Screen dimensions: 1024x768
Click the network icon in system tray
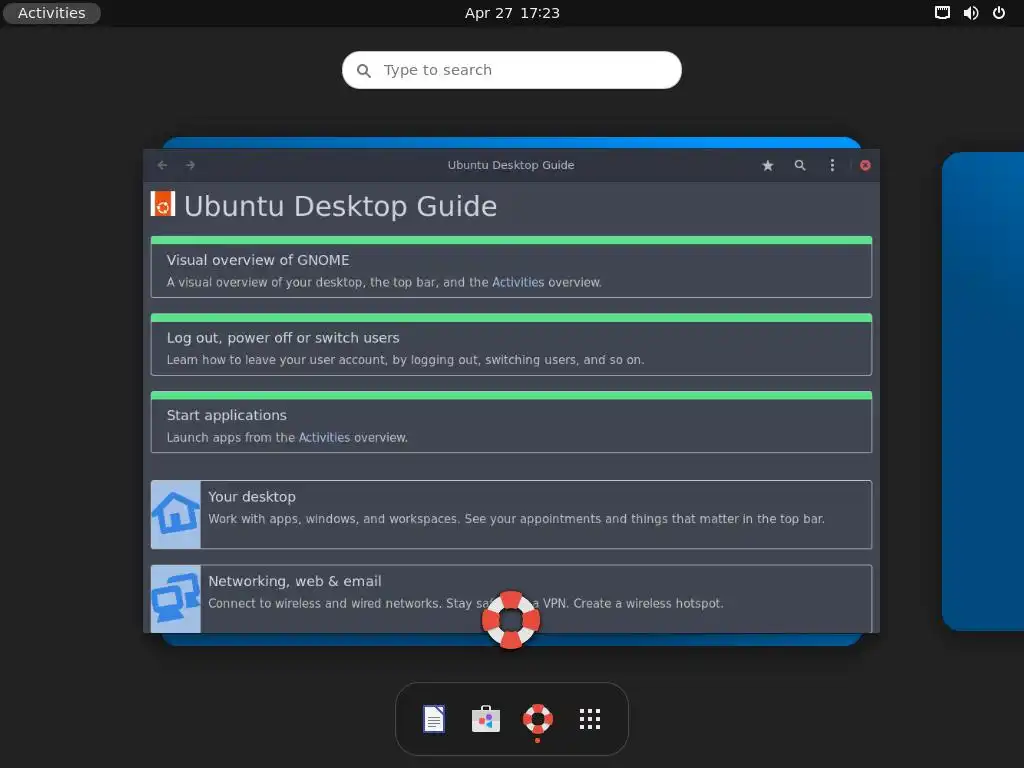(x=942, y=13)
